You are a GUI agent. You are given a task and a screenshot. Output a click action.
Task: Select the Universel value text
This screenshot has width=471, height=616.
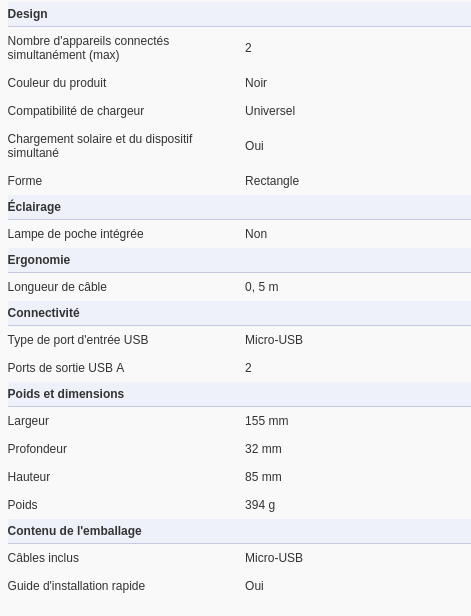click(270, 111)
